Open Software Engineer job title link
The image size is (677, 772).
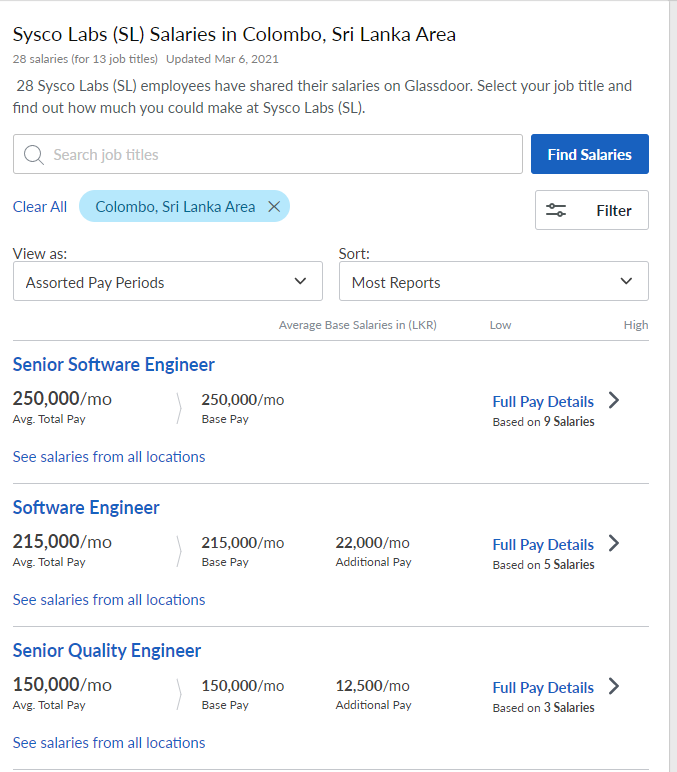(x=86, y=508)
